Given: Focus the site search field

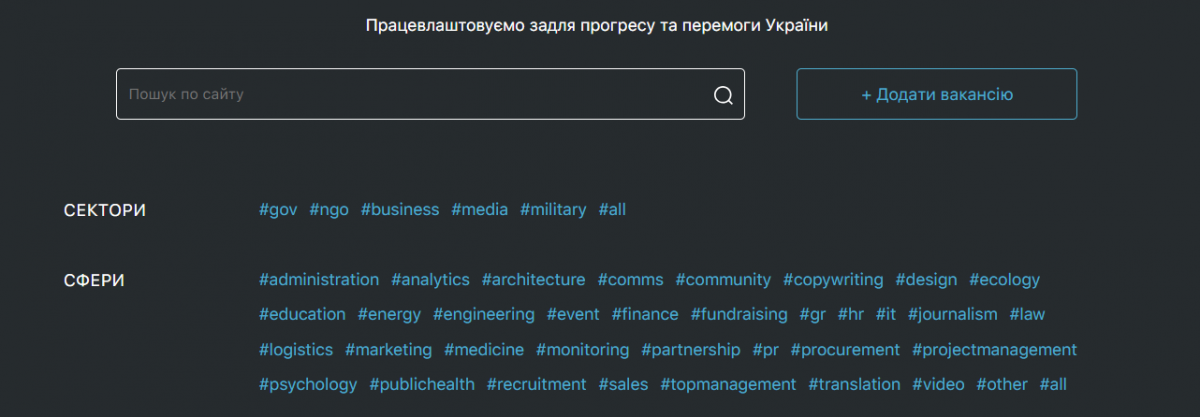Looking at the screenshot, I should [430, 94].
